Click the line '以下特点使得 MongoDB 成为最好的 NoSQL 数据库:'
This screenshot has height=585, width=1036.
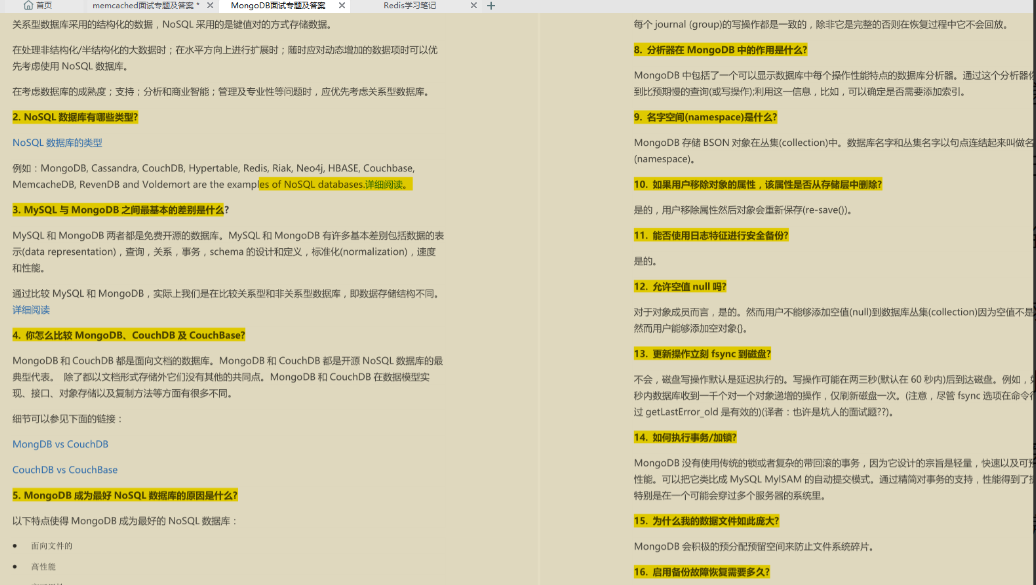(x=124, y=521)
